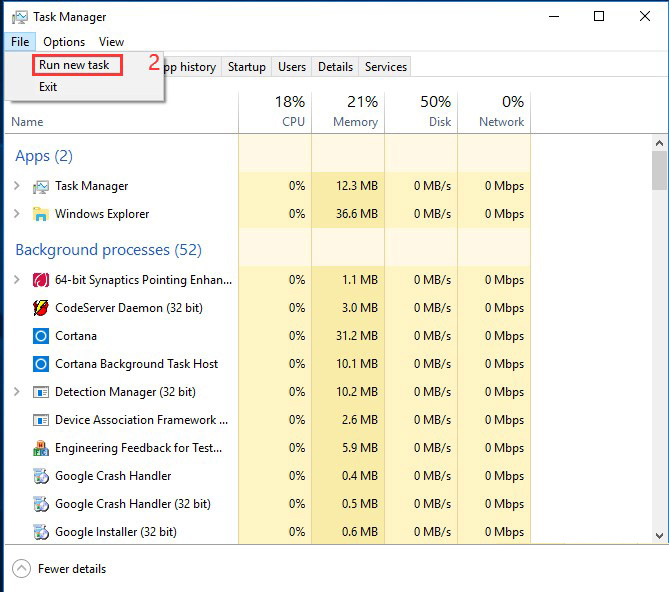The image size is (669, 592).
Task: Click the scrollbar up arrow
Action: coord(659,143)
